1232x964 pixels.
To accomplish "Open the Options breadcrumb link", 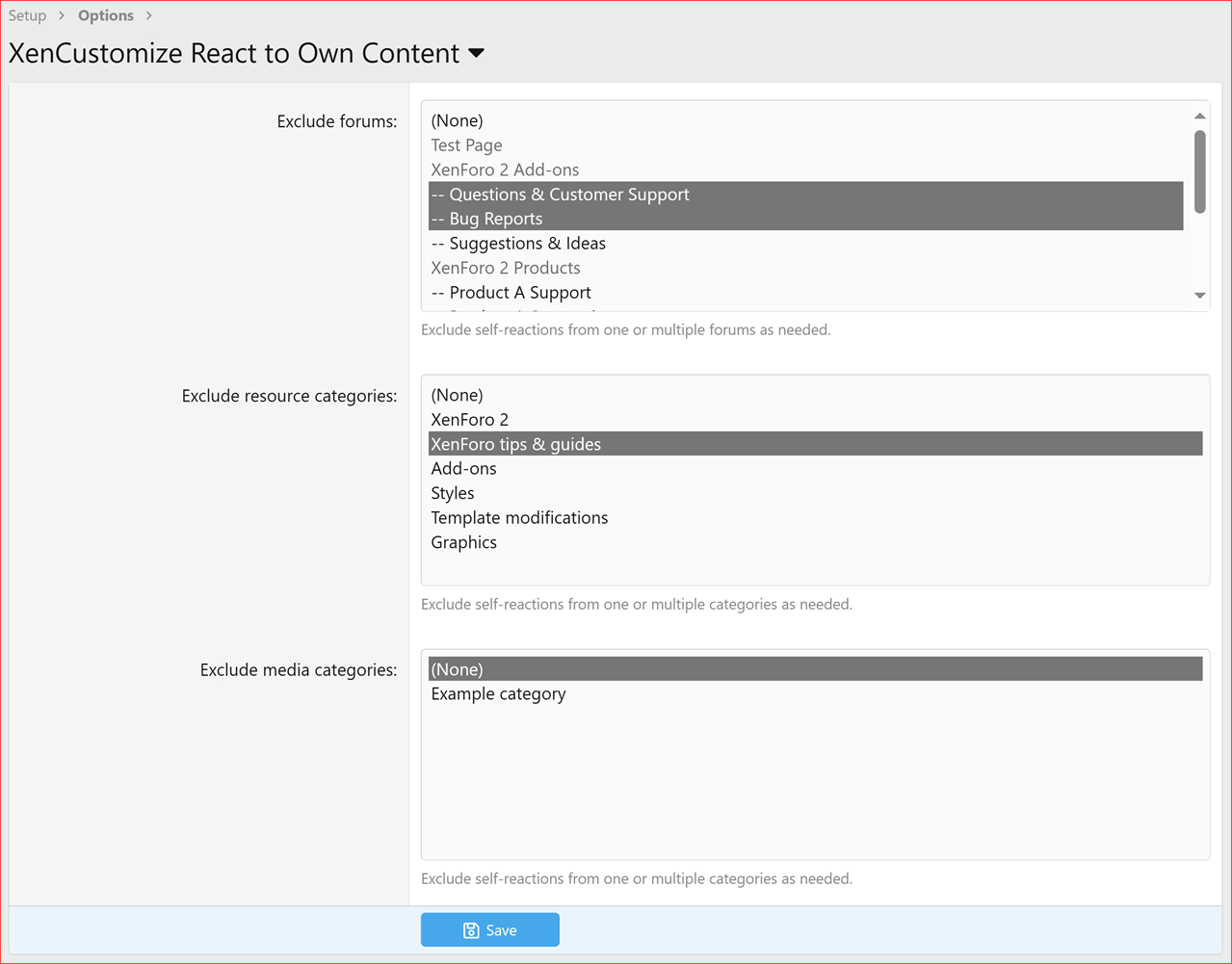I will 105,15.
